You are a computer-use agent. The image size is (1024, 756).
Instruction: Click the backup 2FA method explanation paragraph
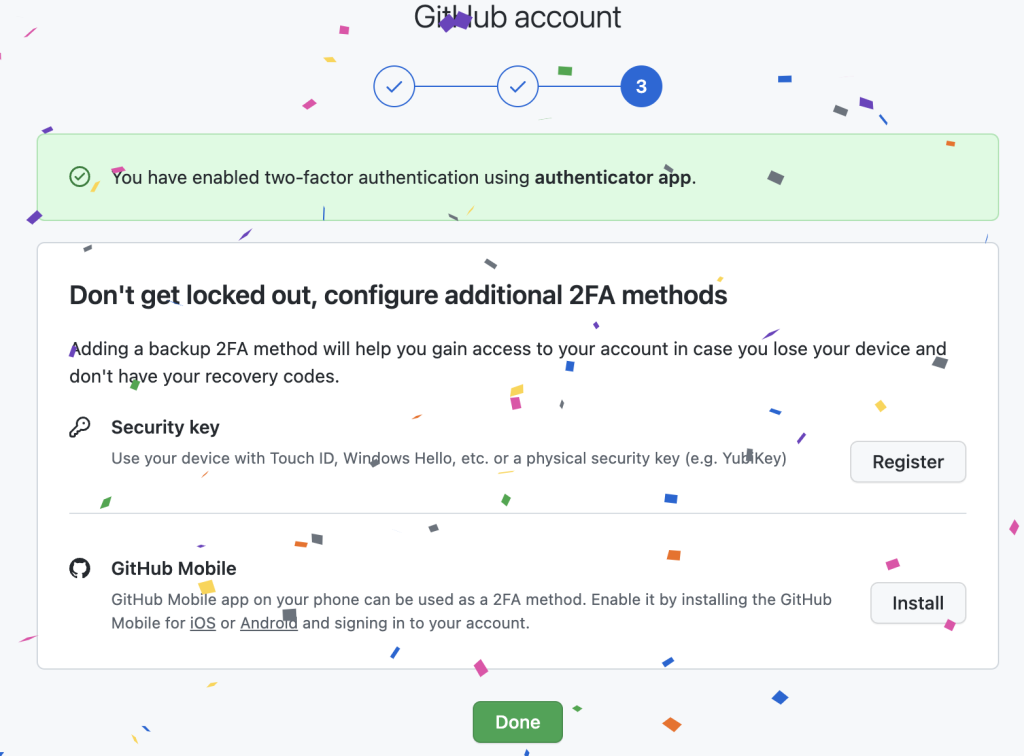[507, 363]
